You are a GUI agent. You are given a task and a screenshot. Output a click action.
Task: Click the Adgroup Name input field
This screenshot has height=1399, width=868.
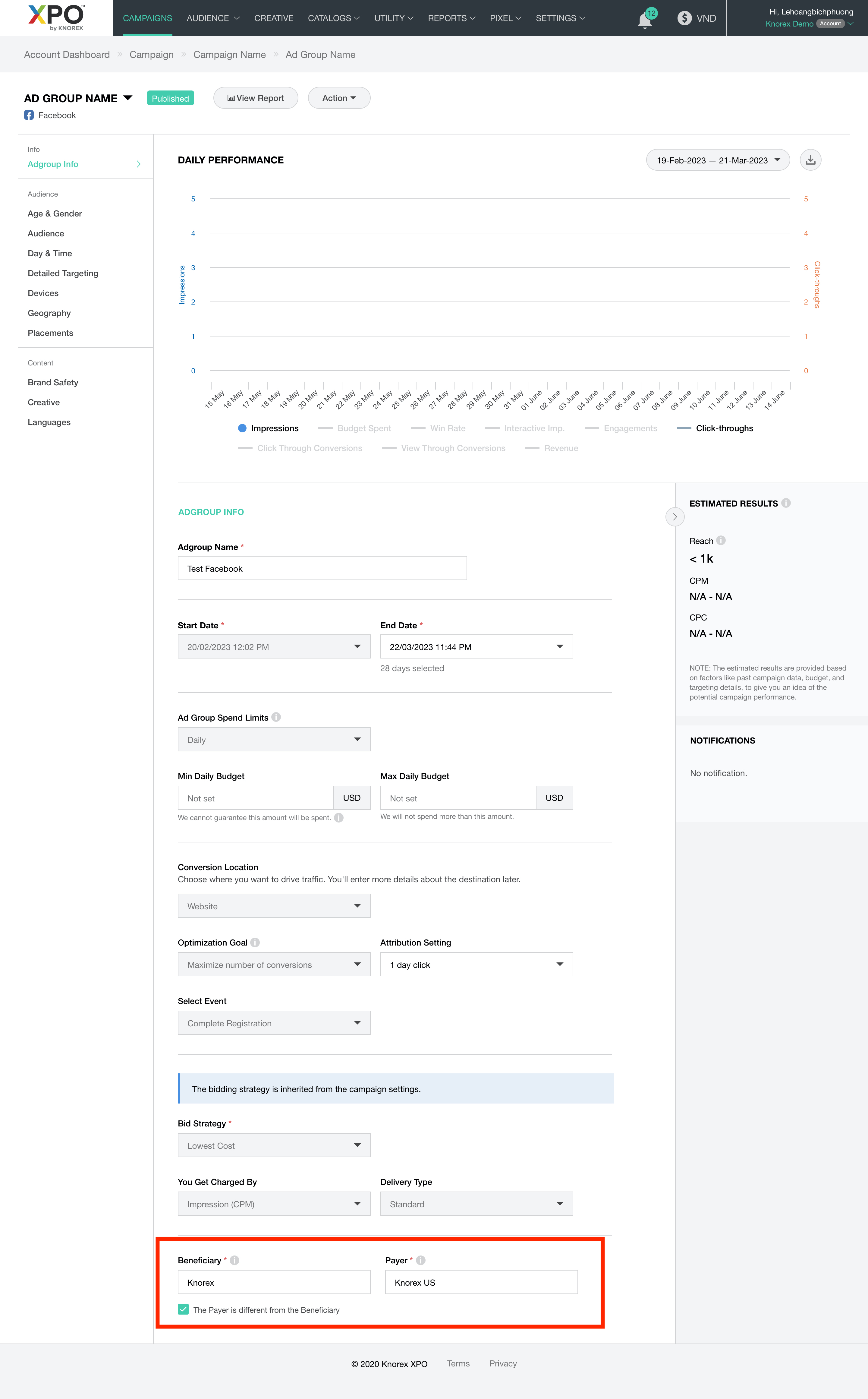322,569
